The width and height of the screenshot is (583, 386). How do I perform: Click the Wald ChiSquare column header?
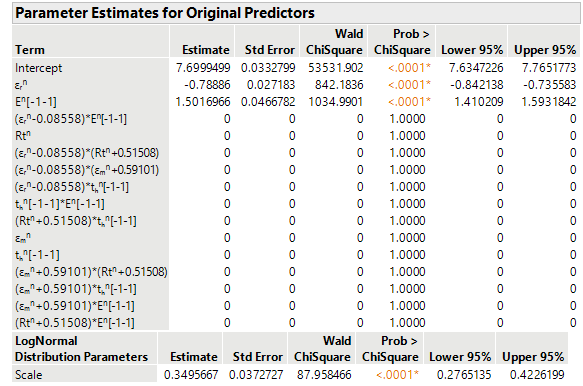334,42
